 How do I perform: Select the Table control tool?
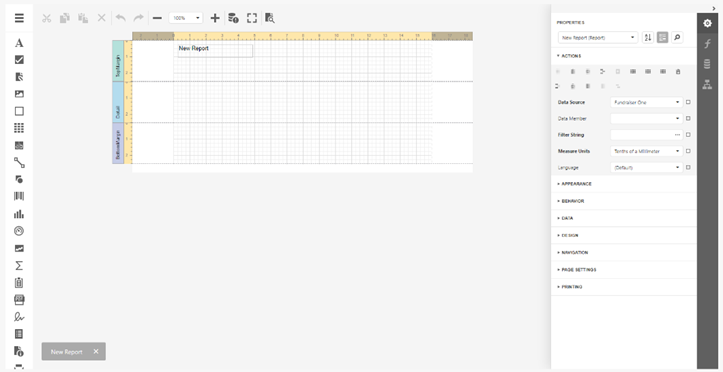tap(19, 128)
